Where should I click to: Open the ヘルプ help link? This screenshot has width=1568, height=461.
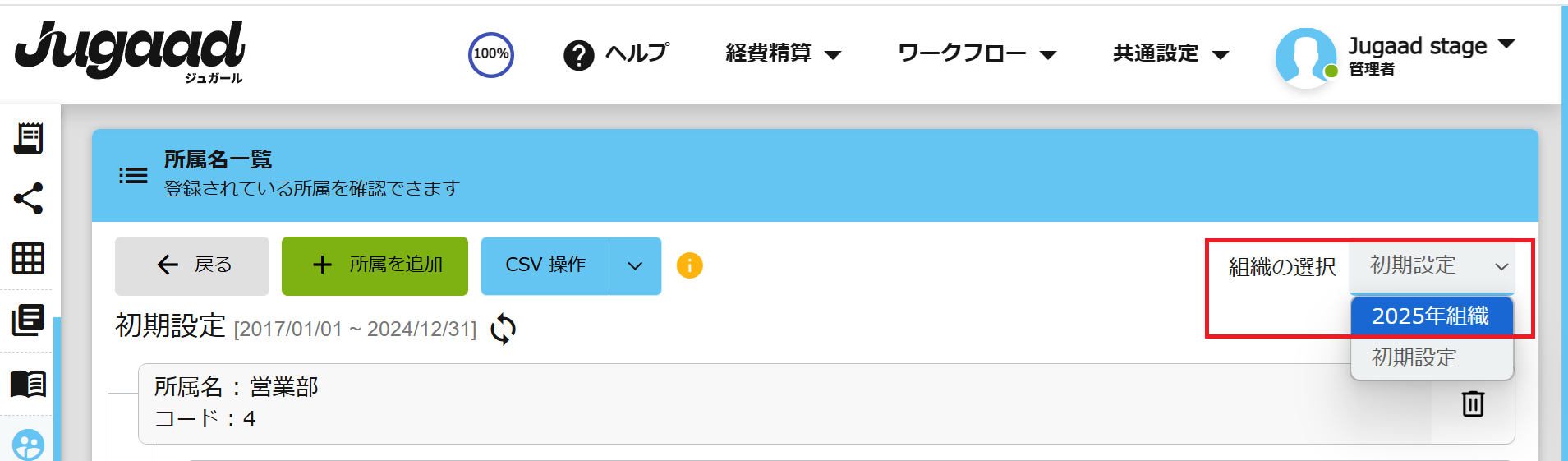[616, 54]
